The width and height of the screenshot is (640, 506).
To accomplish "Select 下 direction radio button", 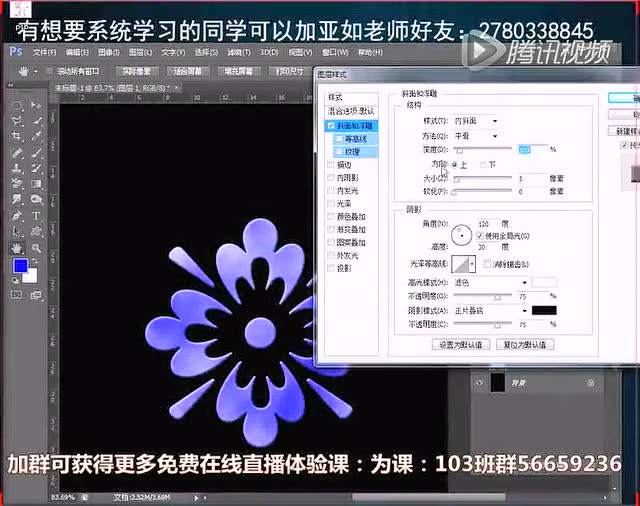I will 483,164.
